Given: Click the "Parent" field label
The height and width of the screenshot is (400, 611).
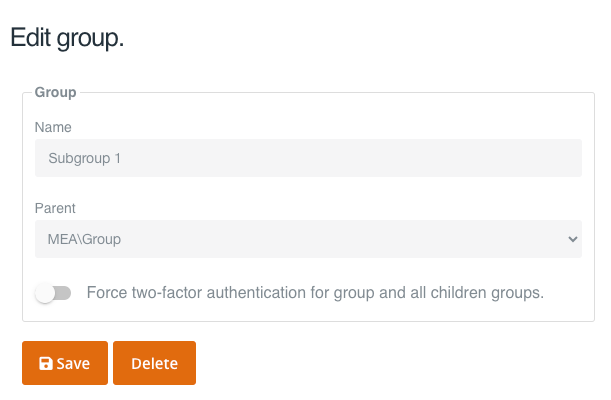Looking at the screenshot, I should (55, 208).
